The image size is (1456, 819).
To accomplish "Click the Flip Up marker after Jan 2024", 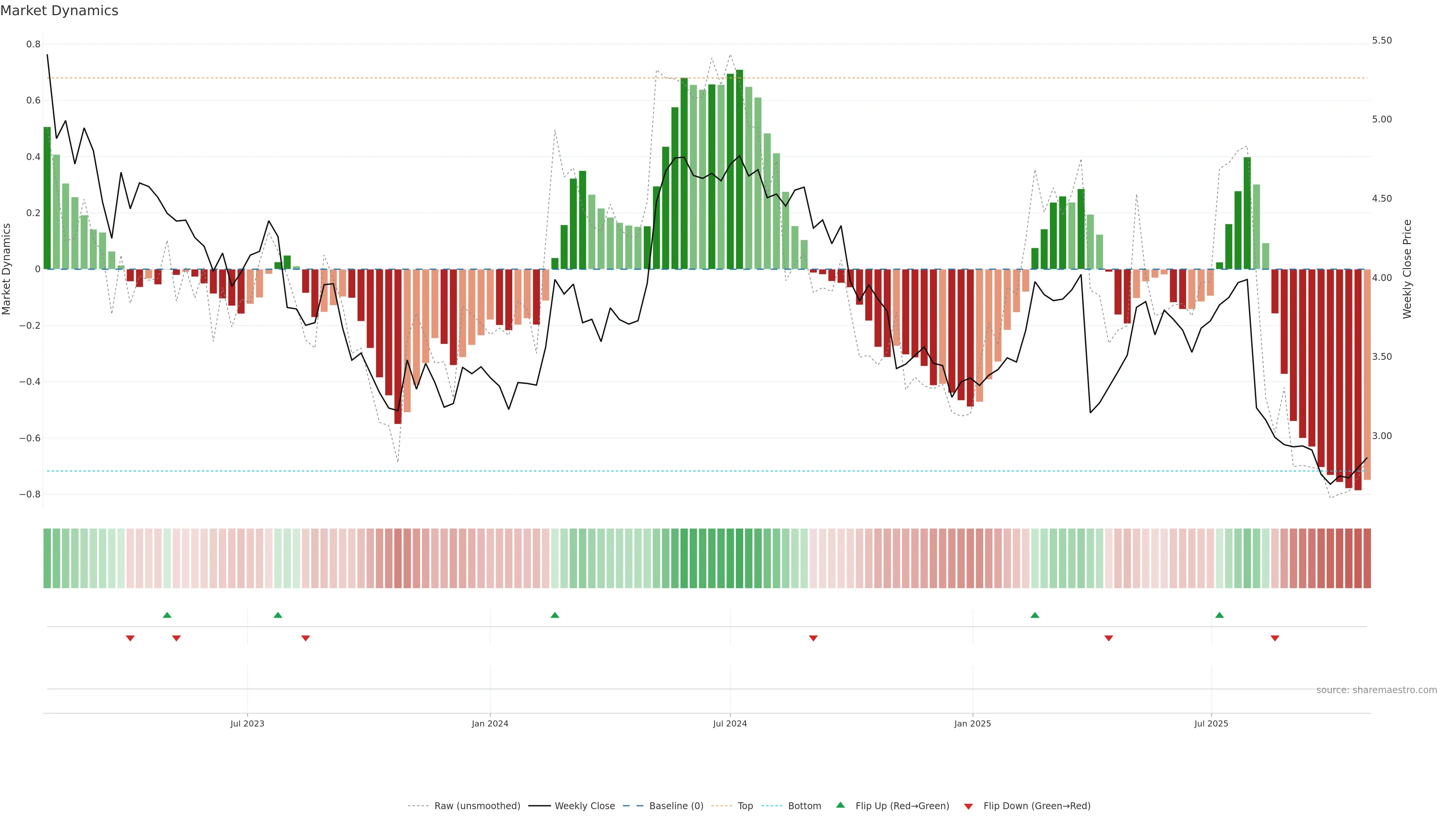I will (x=554, y=615).
